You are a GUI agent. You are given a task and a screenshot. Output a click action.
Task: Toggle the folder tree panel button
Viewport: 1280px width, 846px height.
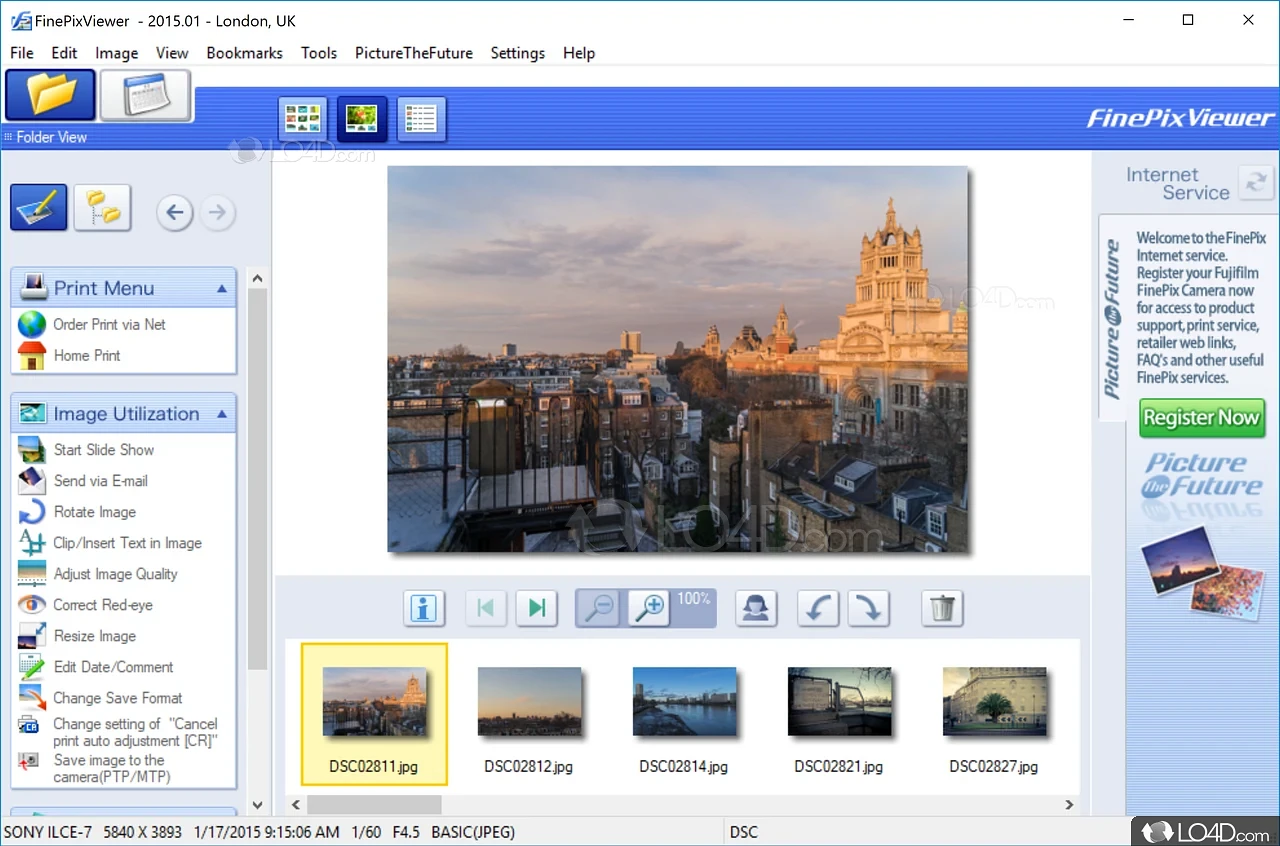click(102, 208)
